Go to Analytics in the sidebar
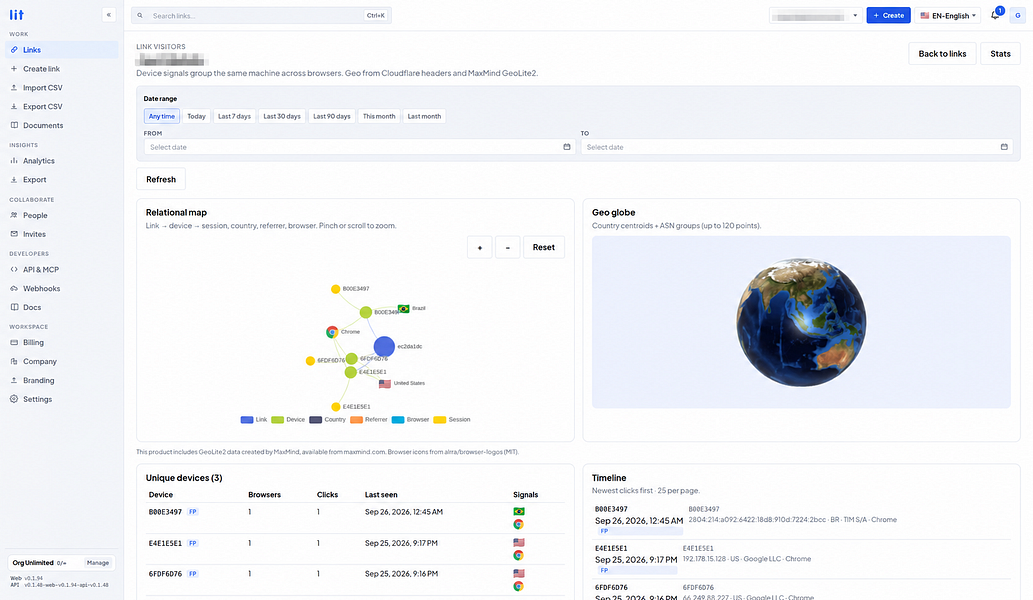Image resolution: width=1033 pixels, height=600 pixels. point(62,161)
